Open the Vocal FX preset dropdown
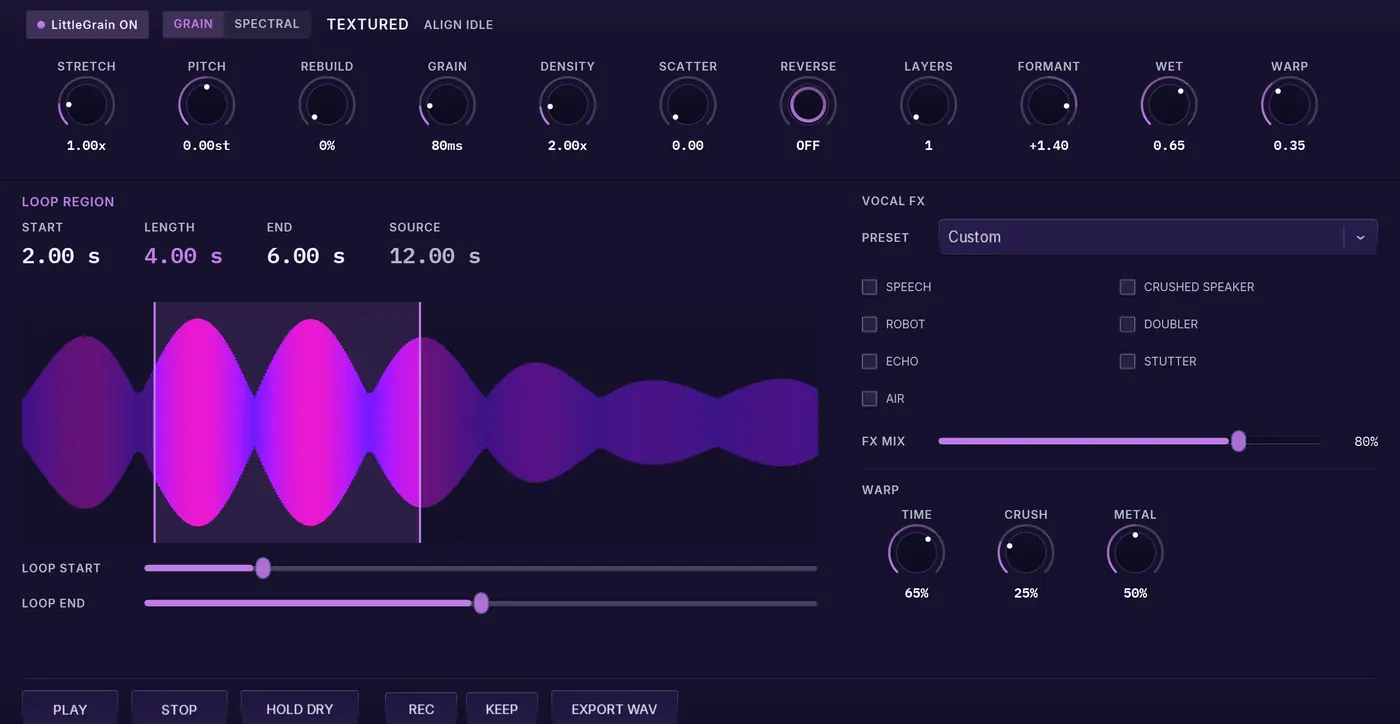 [x=1157, y=237]
